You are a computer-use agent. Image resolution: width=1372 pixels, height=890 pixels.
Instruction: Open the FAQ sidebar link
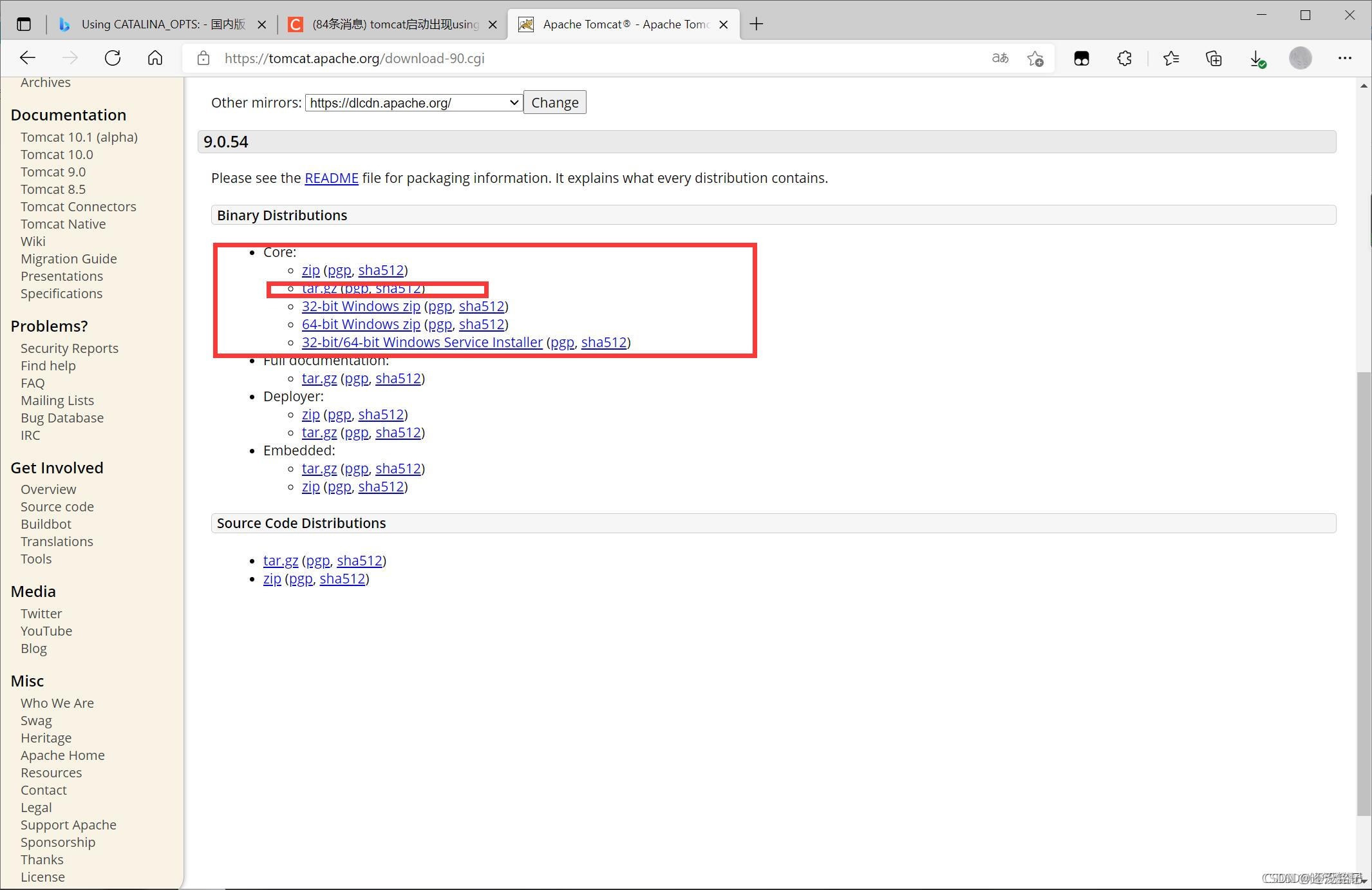(33, 383)
